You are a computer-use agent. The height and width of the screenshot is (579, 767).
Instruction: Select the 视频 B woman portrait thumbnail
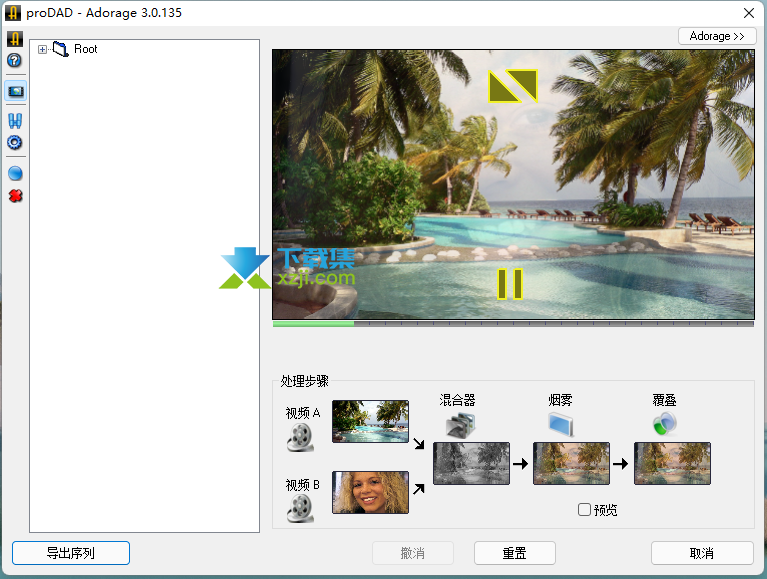[x=370, y=492]
